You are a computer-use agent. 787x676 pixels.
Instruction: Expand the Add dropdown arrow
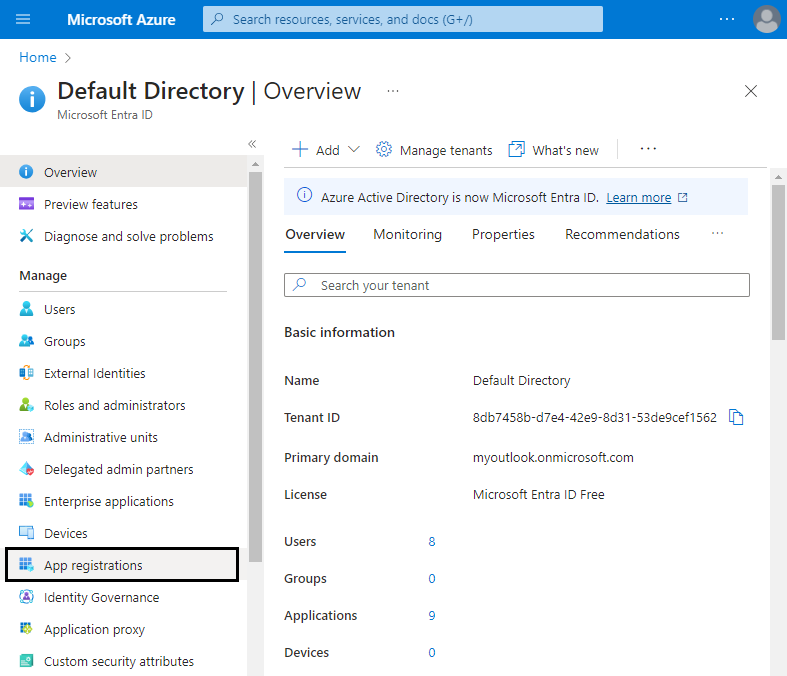pos(354,150)
